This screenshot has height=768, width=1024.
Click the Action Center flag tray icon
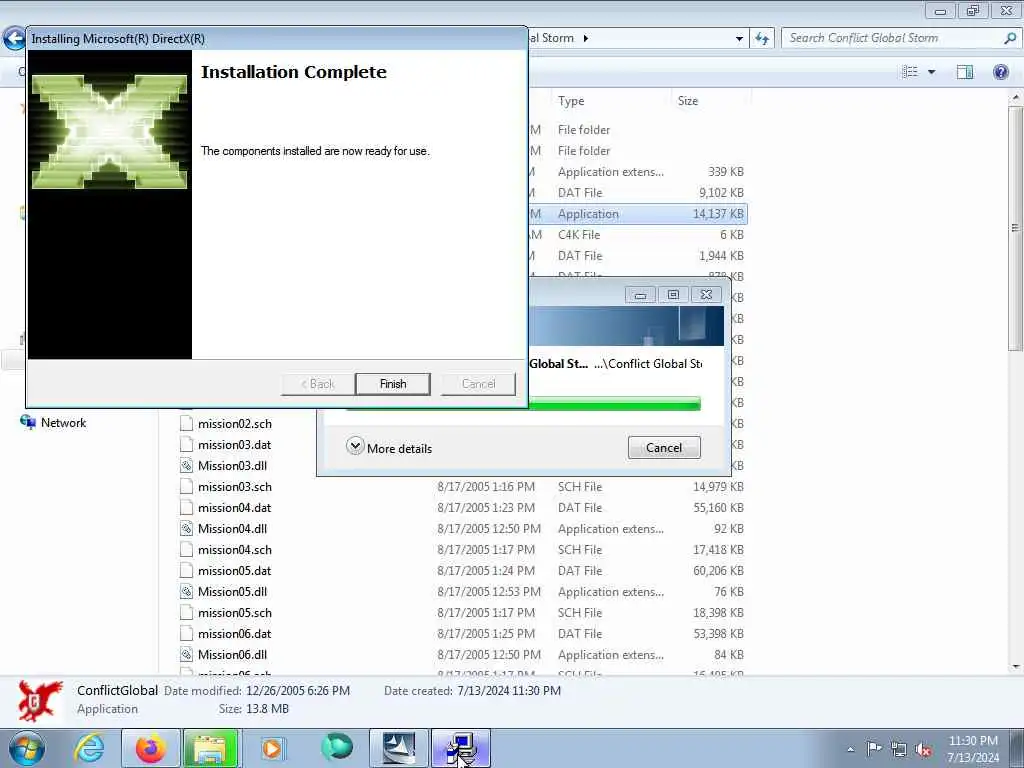click(873, 748)
